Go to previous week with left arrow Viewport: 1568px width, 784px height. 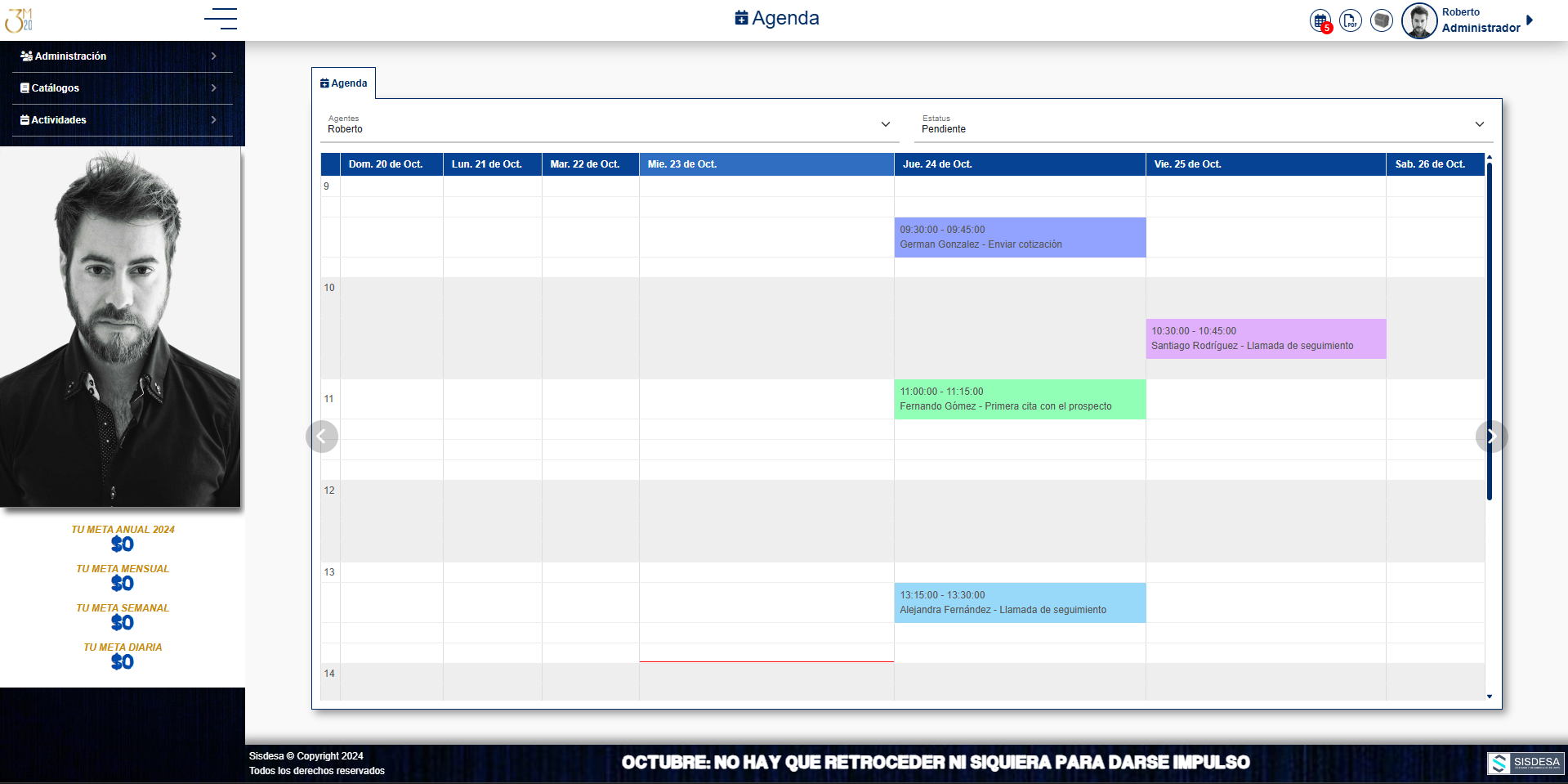[322, 437]
